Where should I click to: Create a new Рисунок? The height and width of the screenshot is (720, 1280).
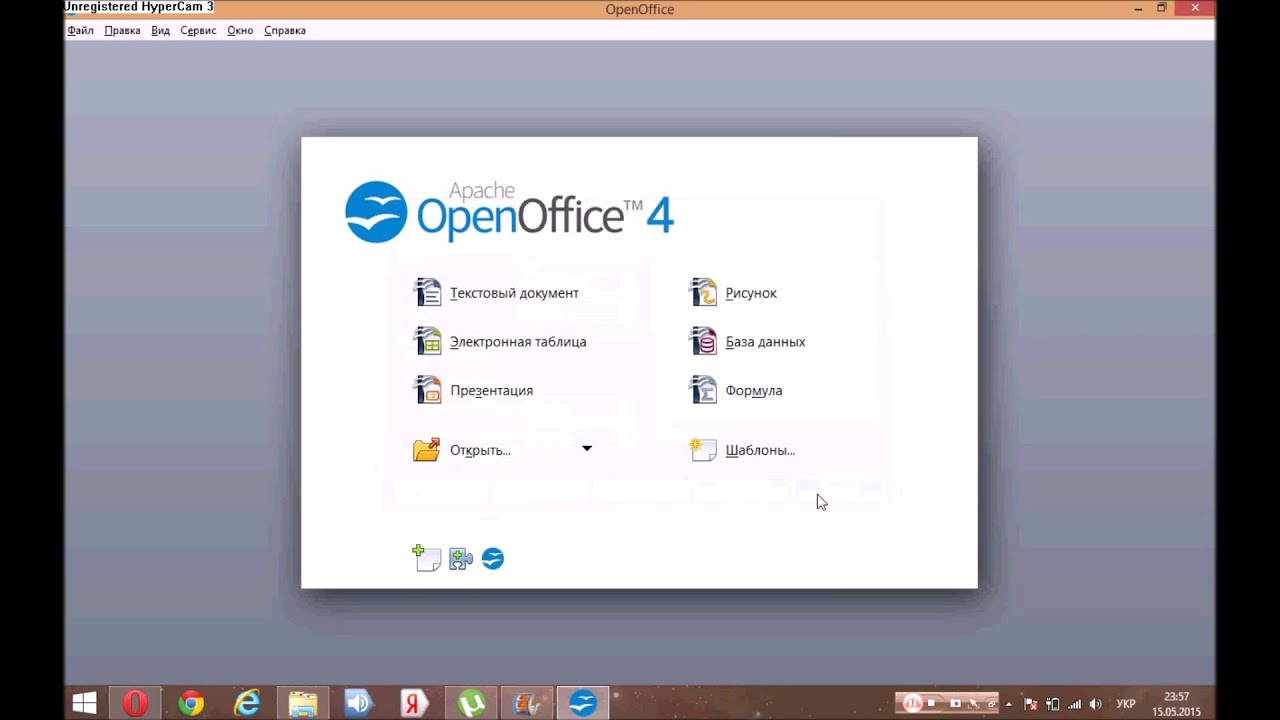click(751, 293)
